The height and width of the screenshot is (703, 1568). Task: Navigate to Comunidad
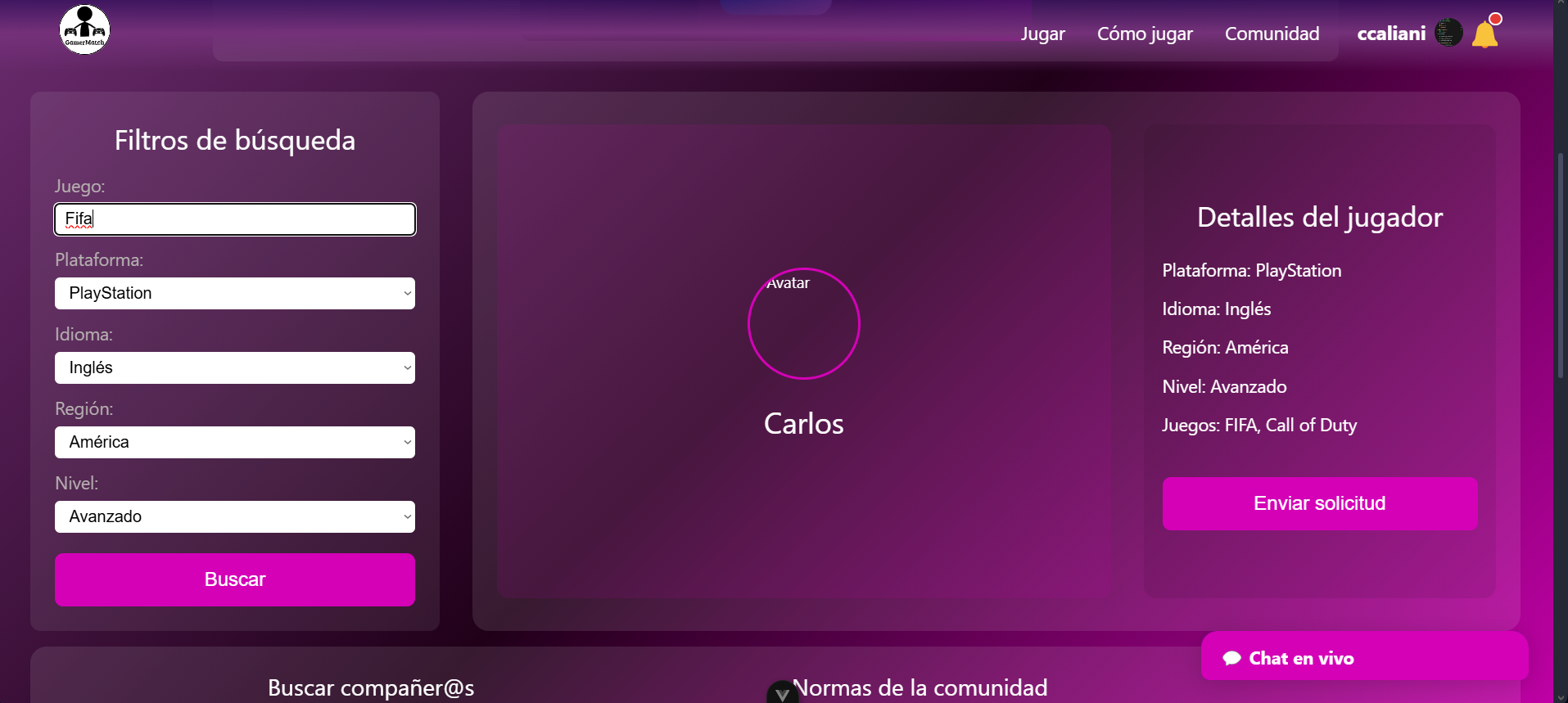coord(1272,34)
